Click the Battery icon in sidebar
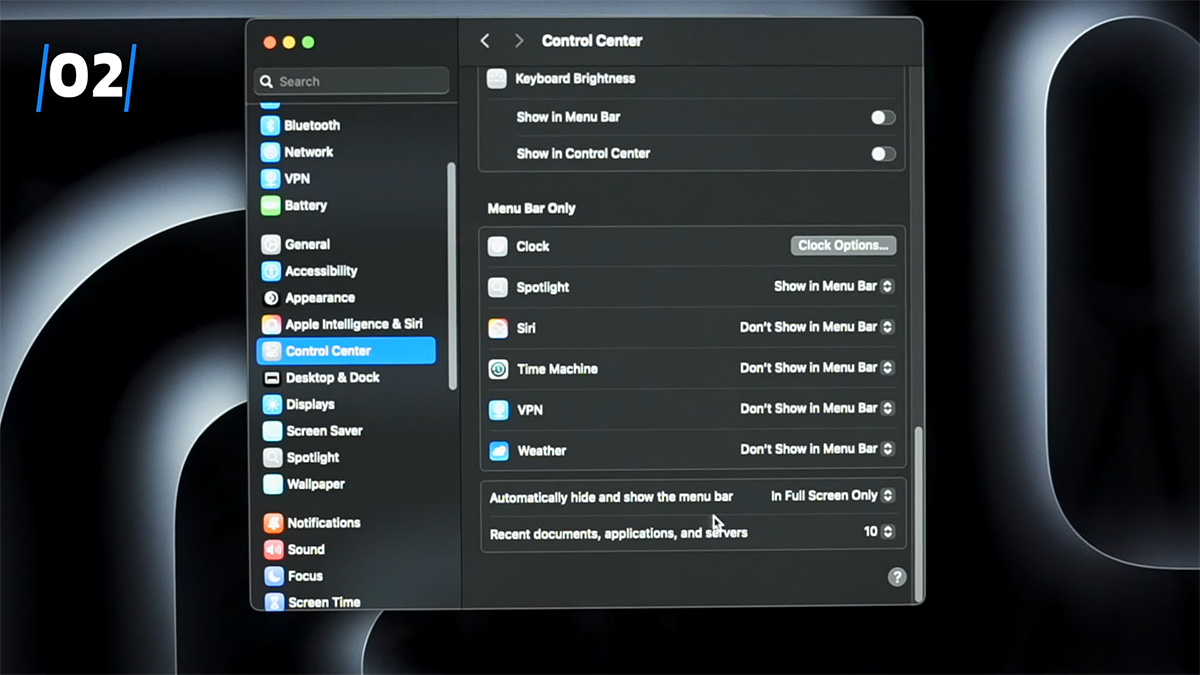 point(270,205)
